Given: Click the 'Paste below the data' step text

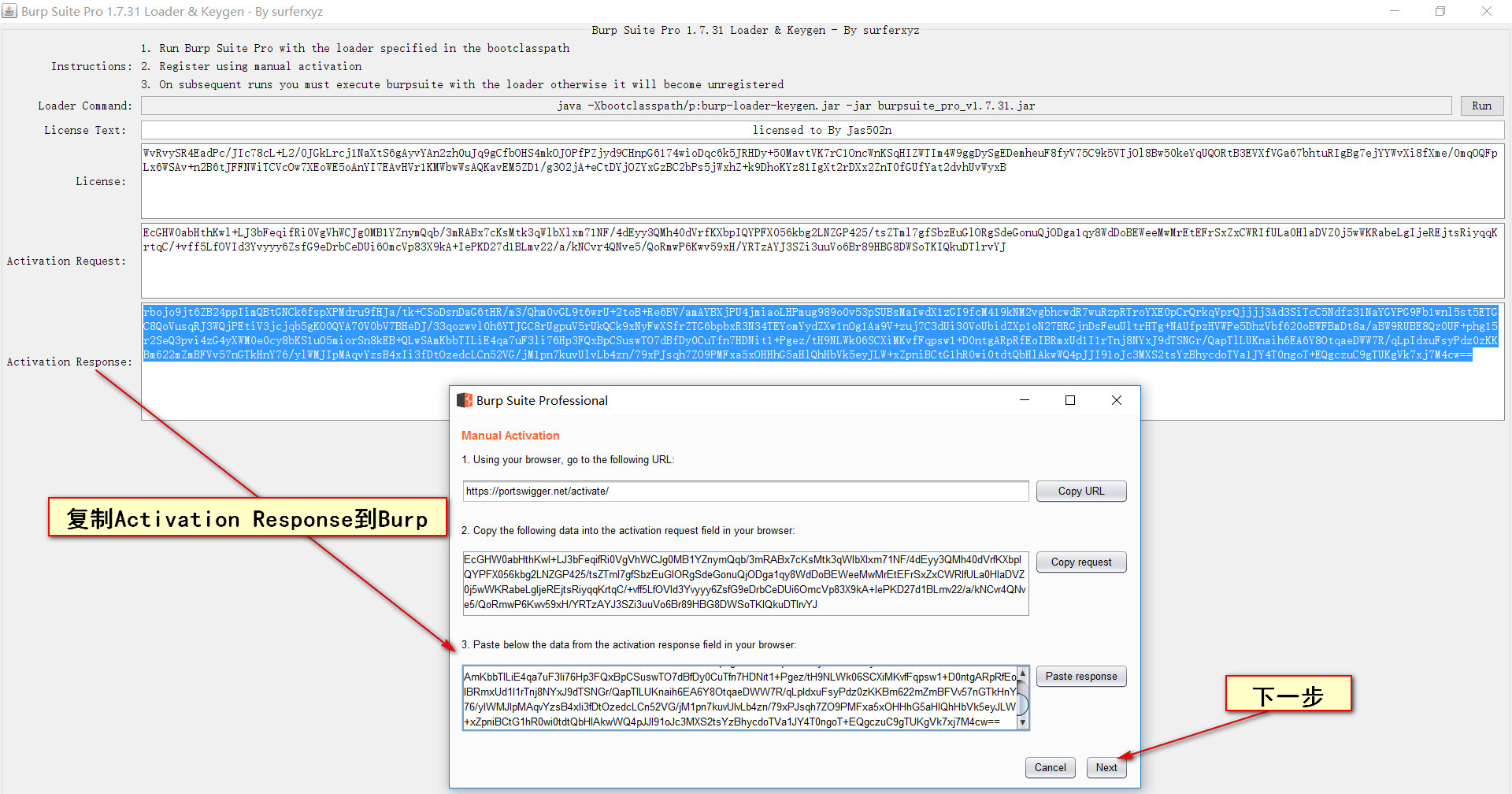Looking at the screenshot, I should 628,645.
